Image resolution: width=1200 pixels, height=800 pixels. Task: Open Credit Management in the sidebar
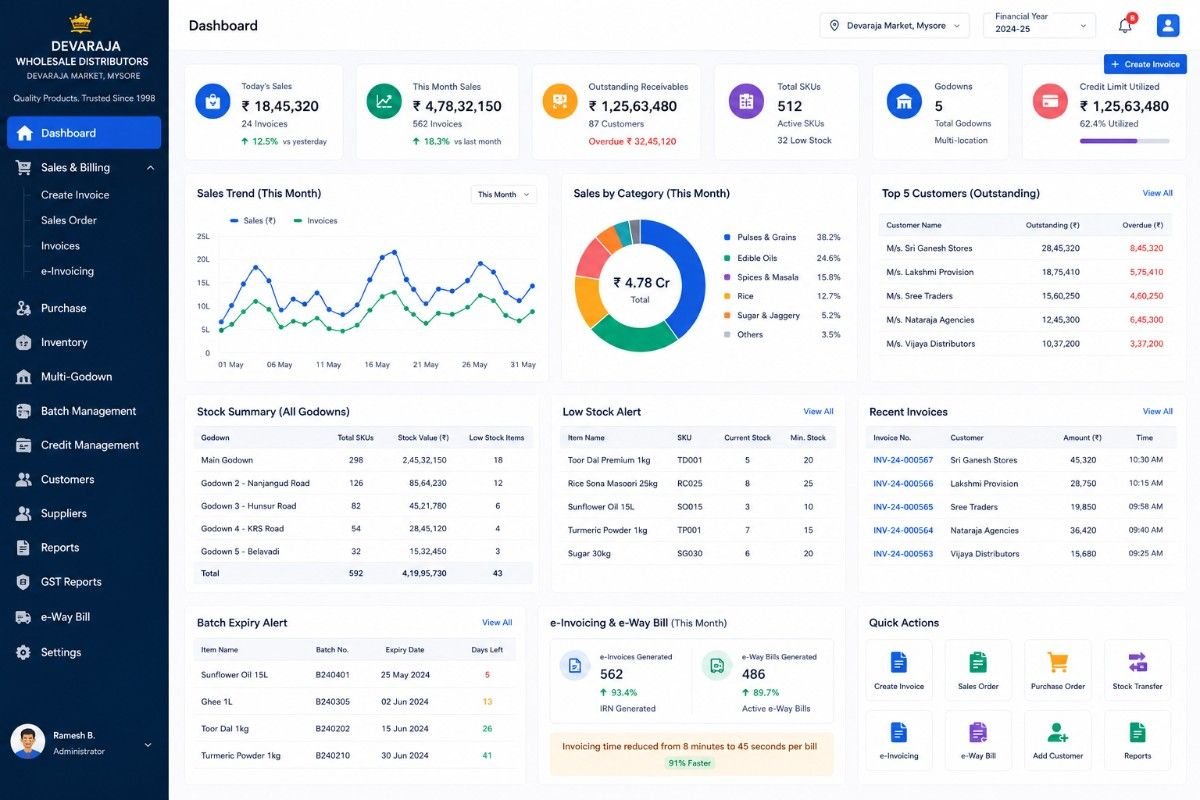(84, 445)
